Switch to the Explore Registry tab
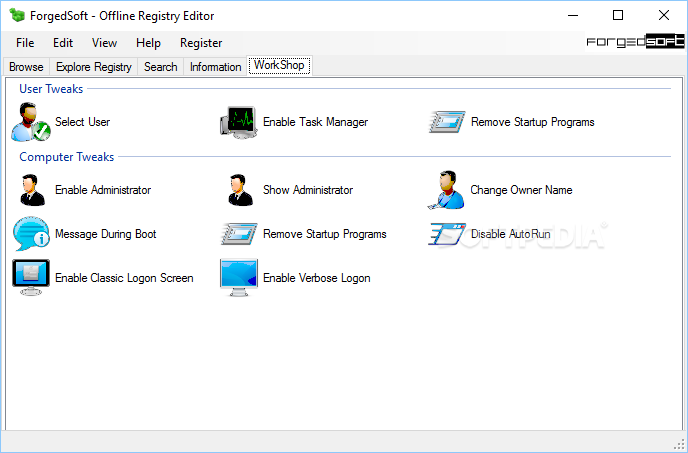 [94, 67]
